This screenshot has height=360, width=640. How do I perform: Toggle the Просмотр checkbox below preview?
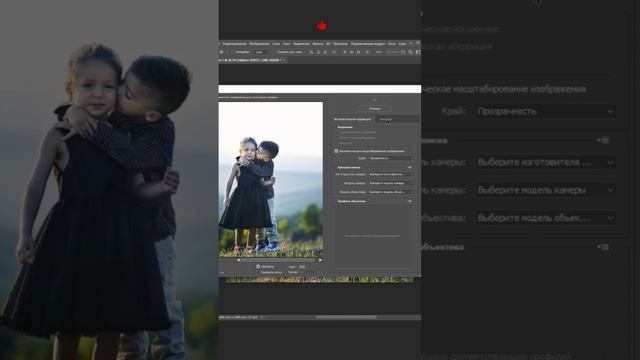pyautogui.click(x=258, y=267)
